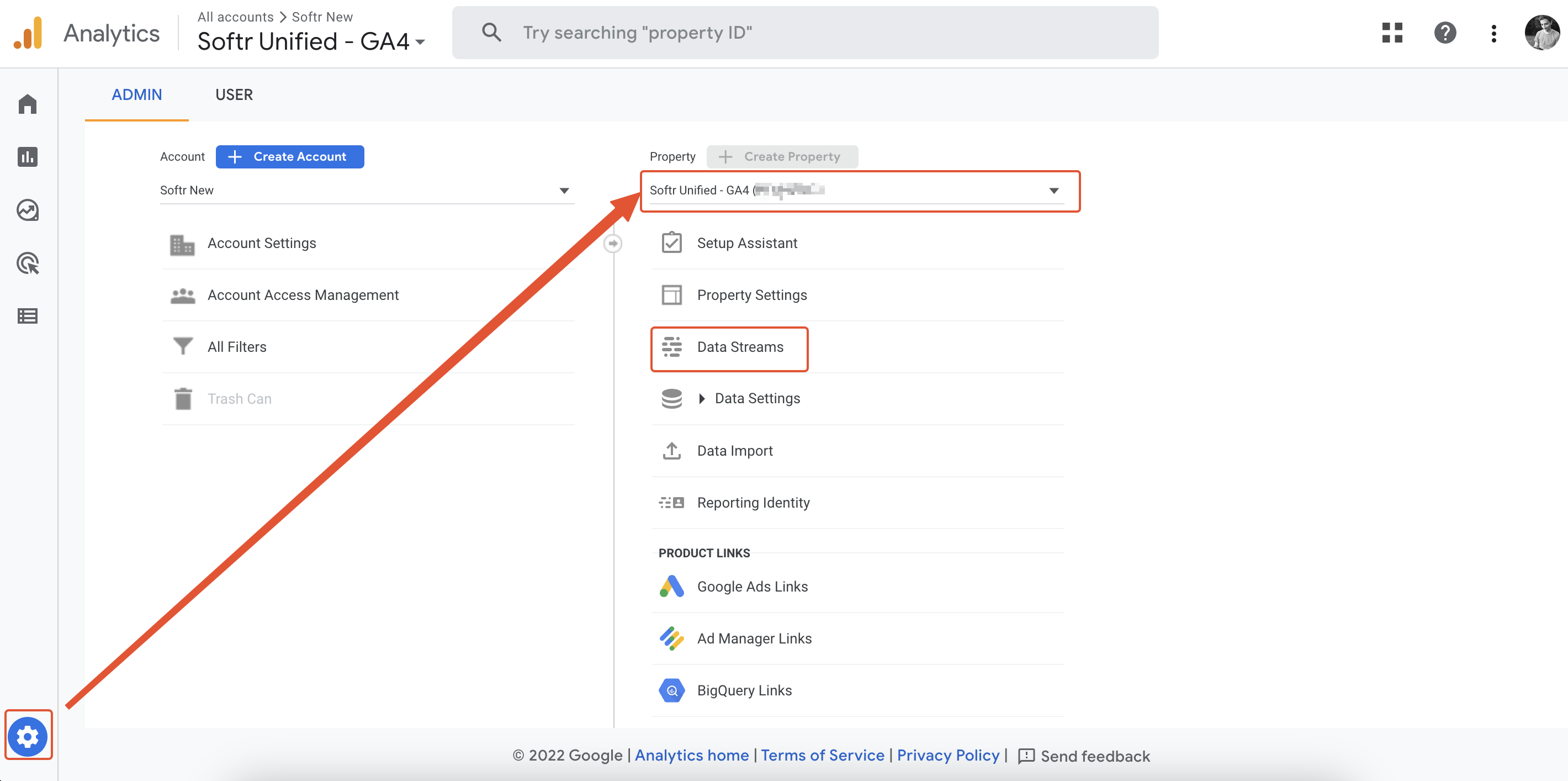
Task: Click the Admin gear icon
Action: [x=28, y=735]
